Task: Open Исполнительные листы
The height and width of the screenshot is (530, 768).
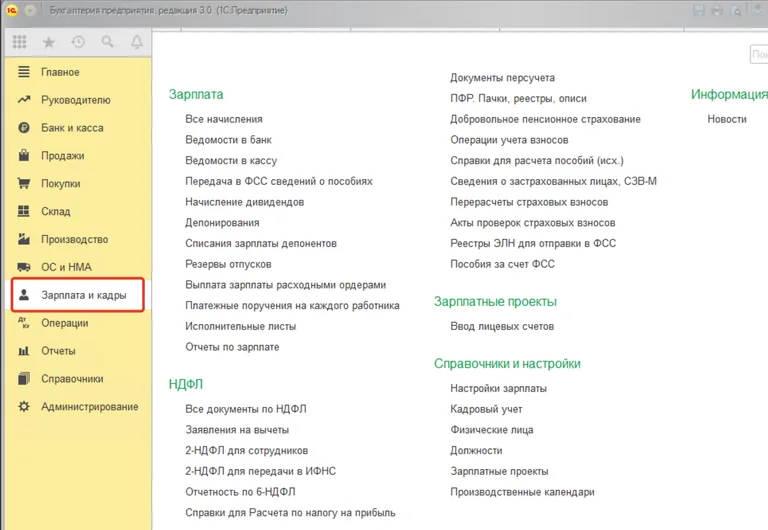Action: tap(238, 326)
